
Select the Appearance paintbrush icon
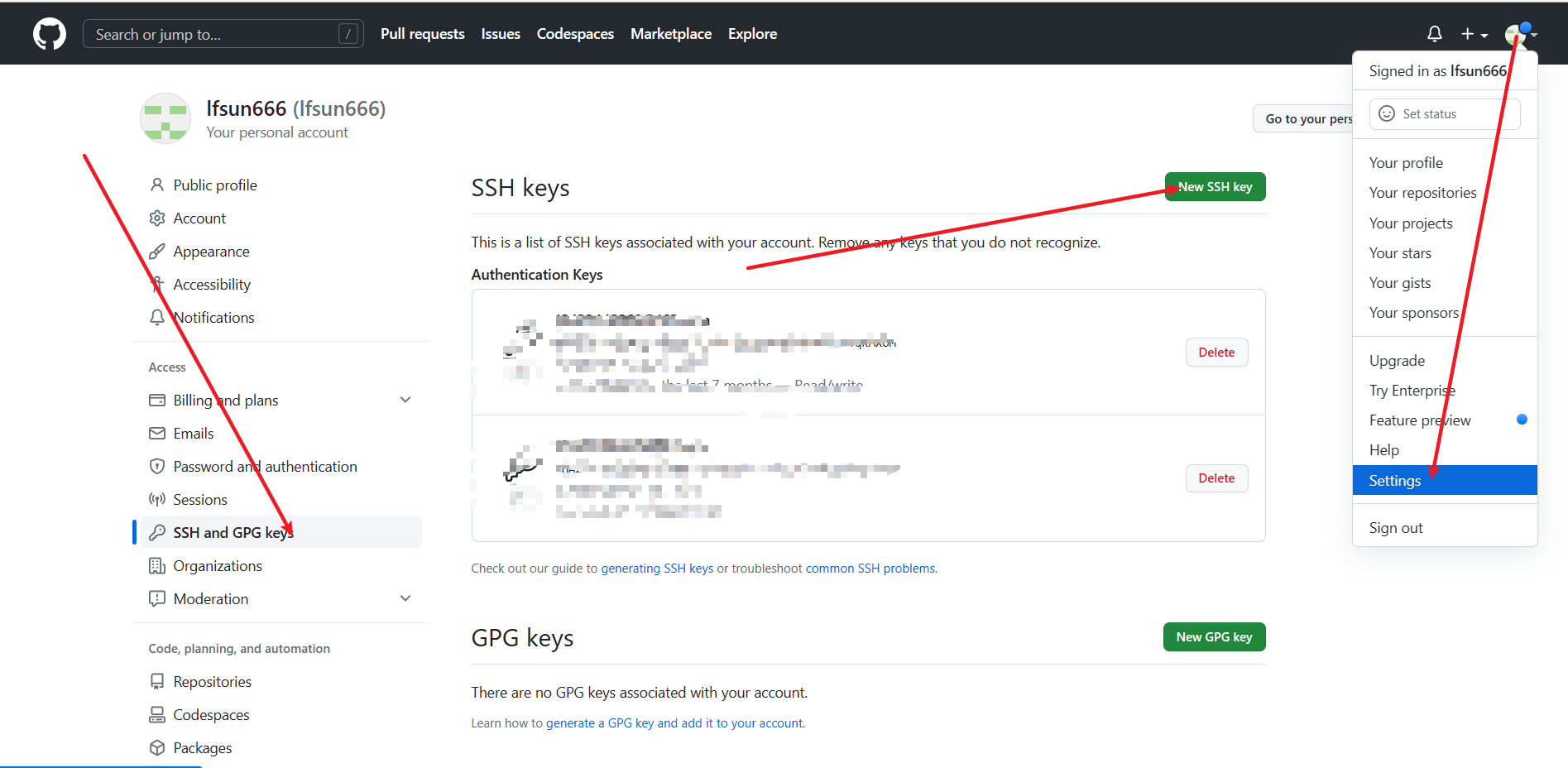[157, 251]
